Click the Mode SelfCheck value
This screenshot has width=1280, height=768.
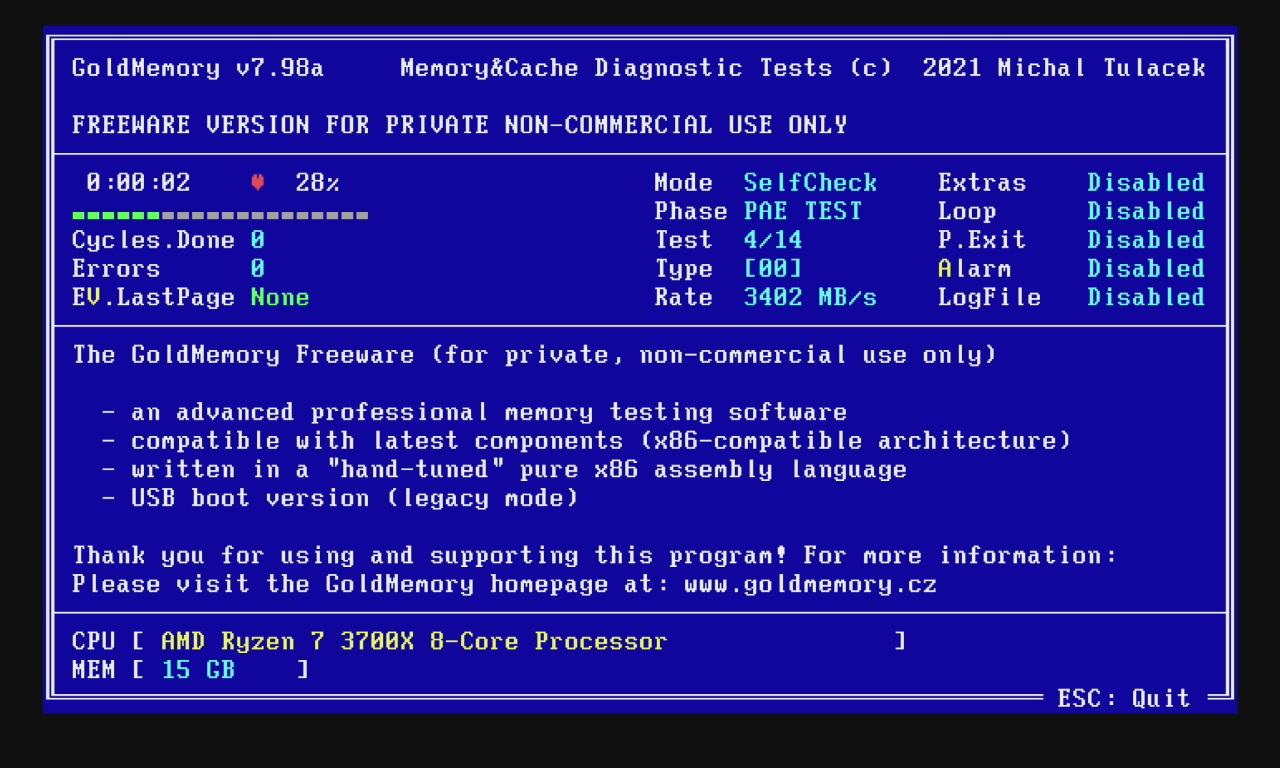pyautogui.click(x=810, y=183)
